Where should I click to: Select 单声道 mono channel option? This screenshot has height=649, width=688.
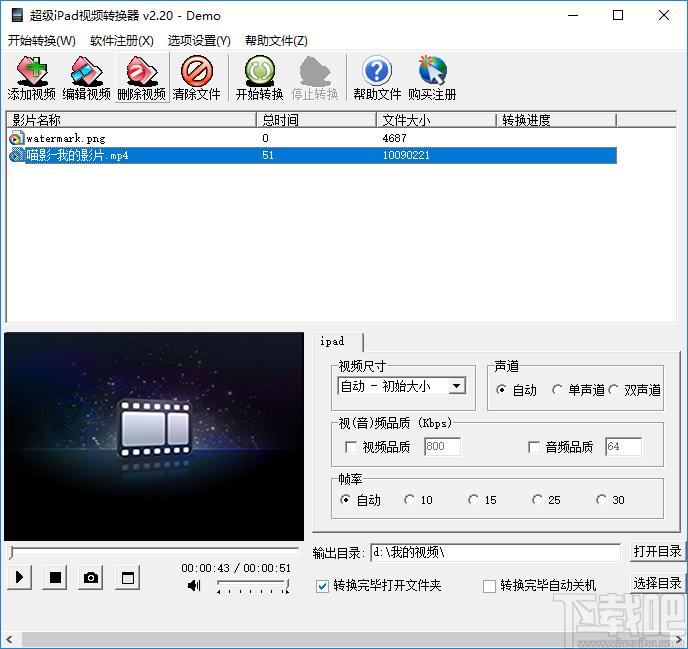pyautogui.click(x=557, y=390)
